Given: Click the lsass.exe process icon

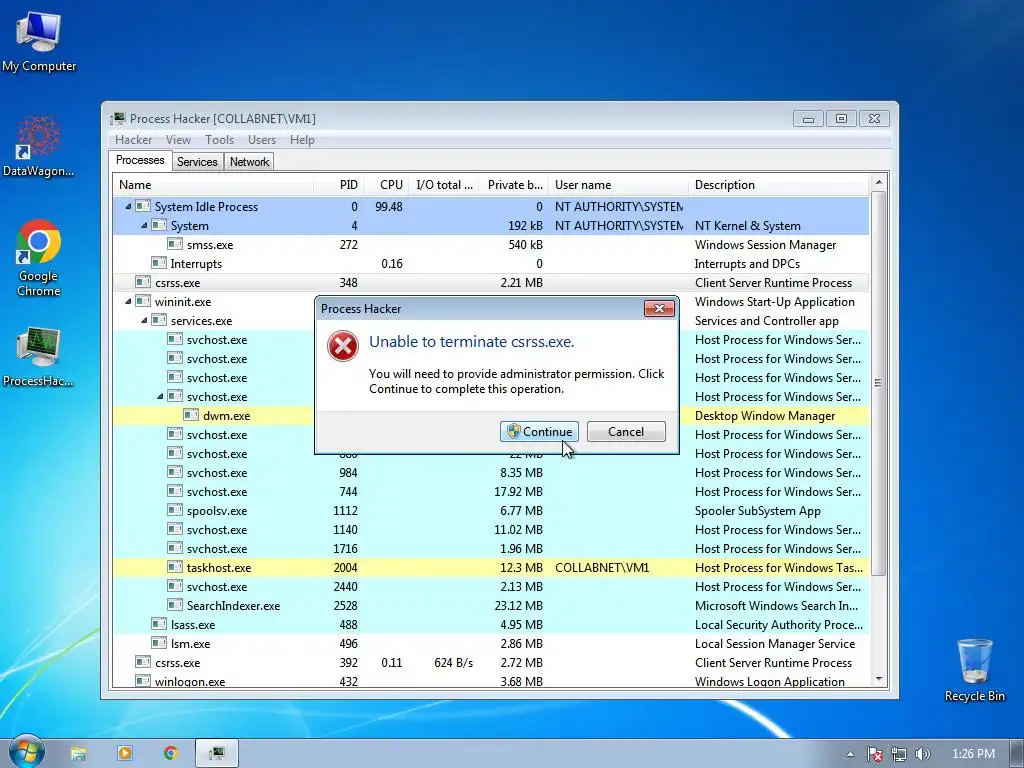Looking at the screenshot, I should click(x=159, y=624).
